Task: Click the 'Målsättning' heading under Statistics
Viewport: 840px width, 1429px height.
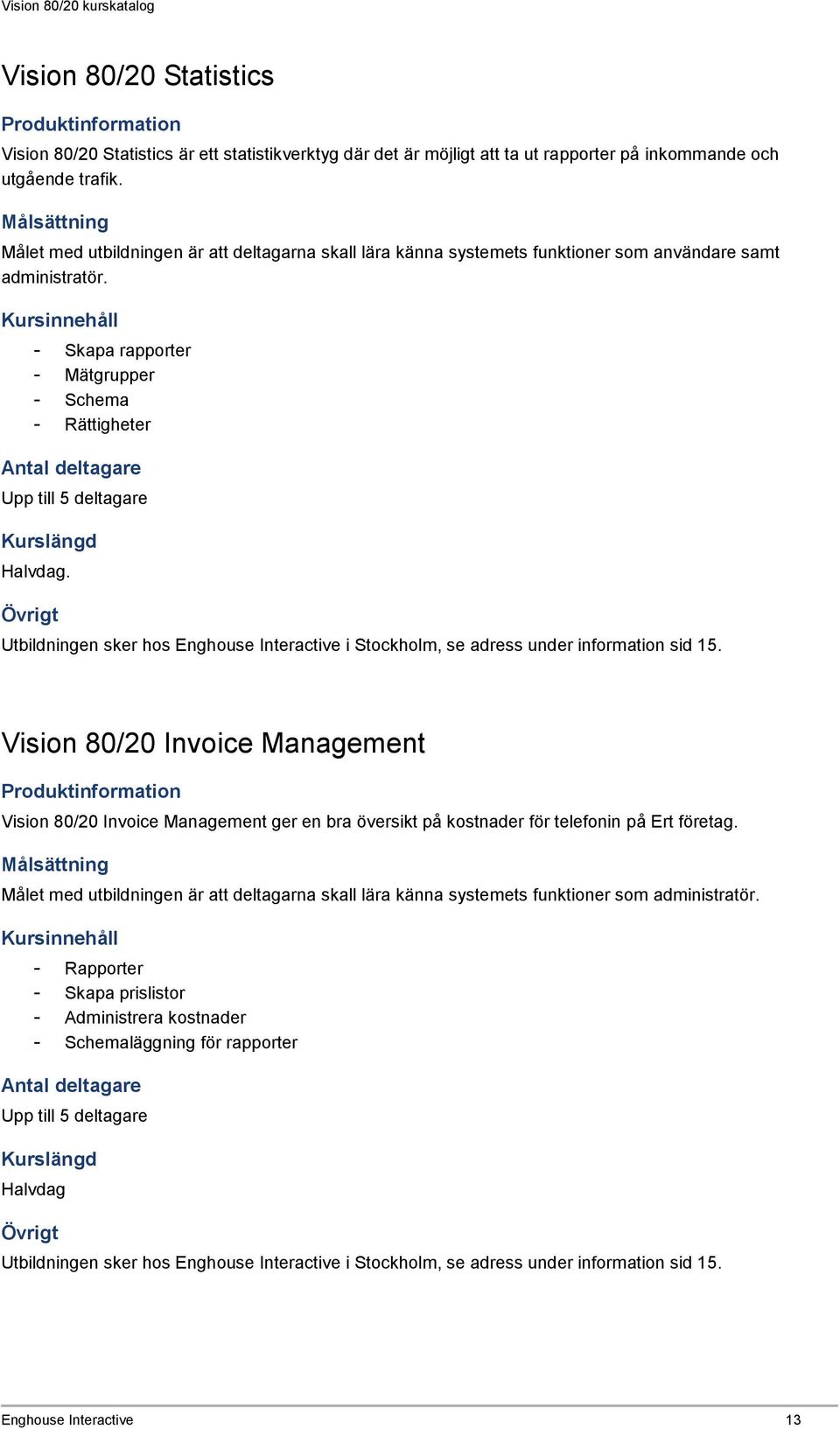Action: click(55, 222)
